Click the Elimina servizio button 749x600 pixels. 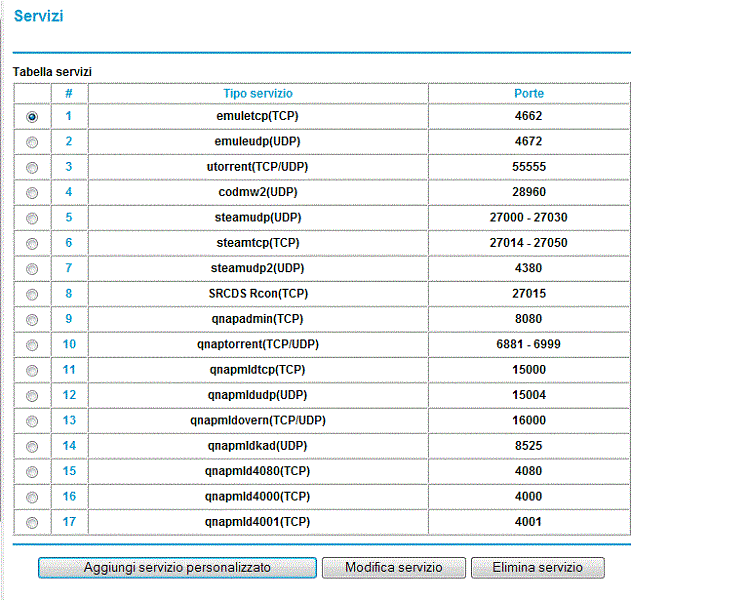[x=537, y=567]
